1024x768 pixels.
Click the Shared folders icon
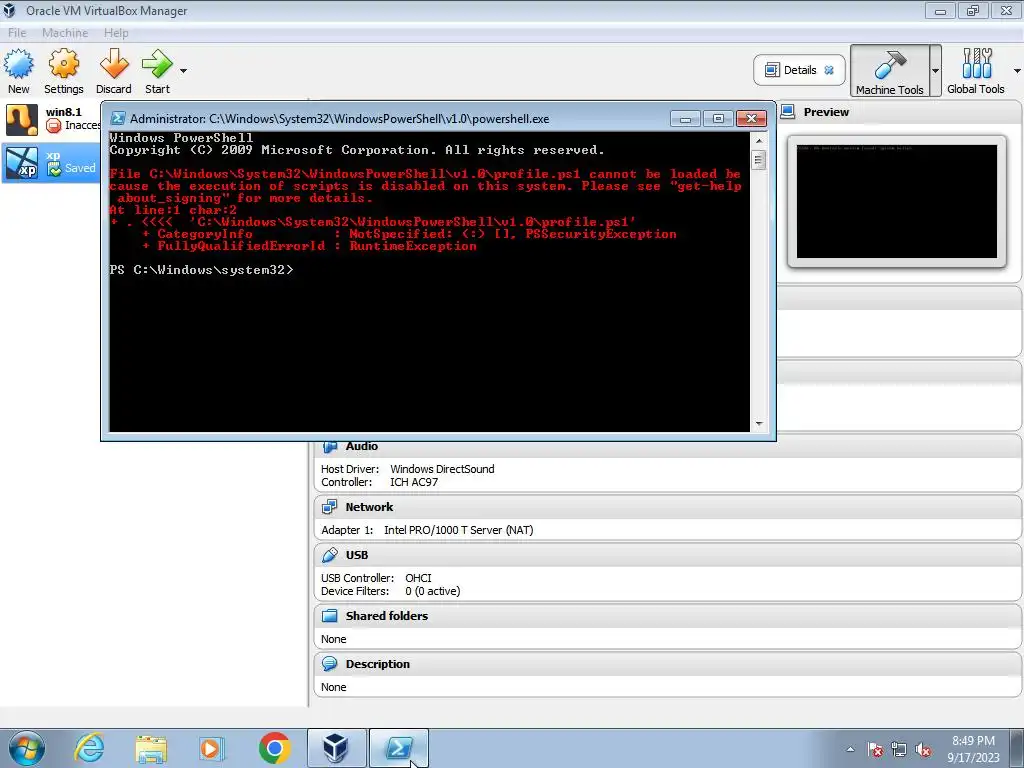coord(330,616)
